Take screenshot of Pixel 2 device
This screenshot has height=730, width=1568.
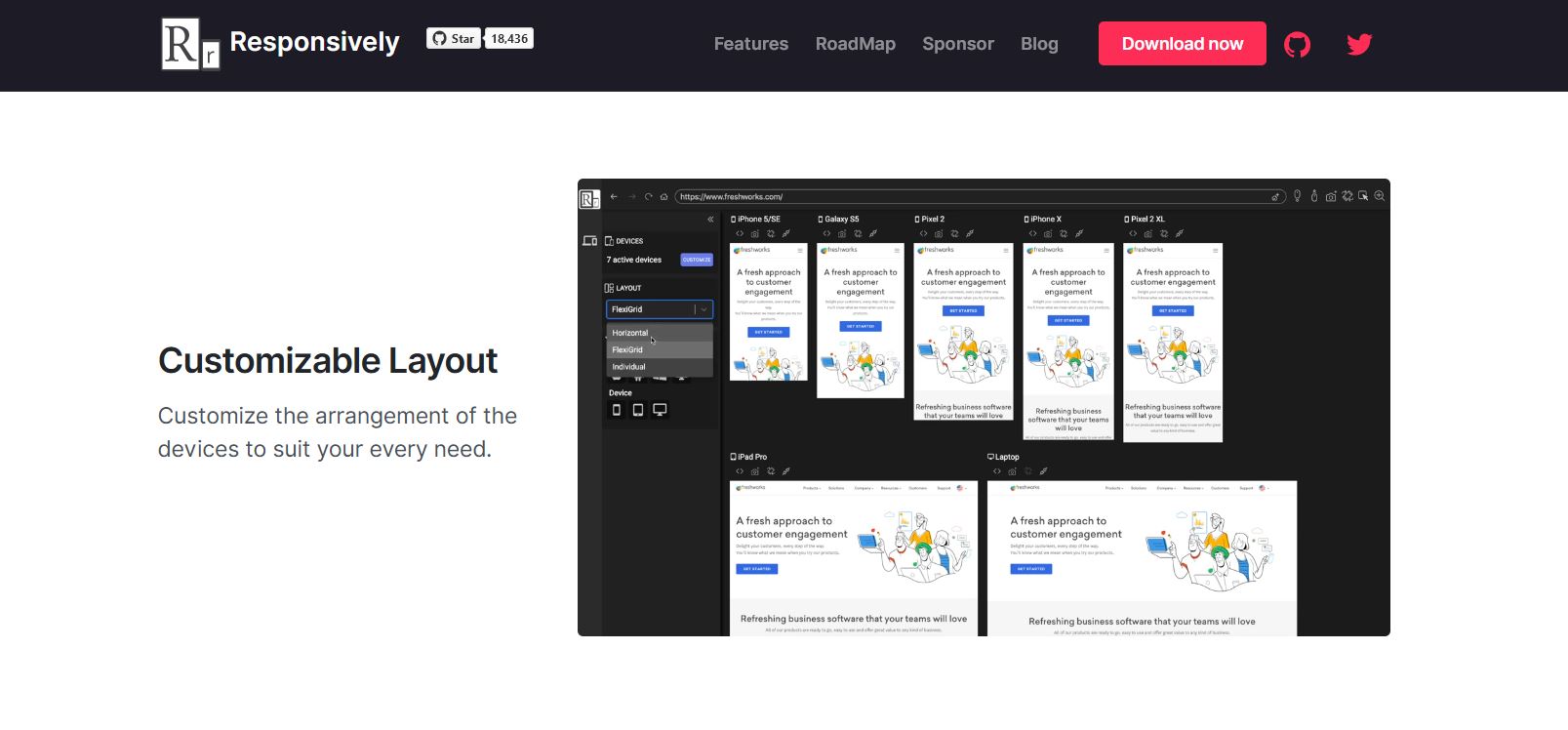939,234
